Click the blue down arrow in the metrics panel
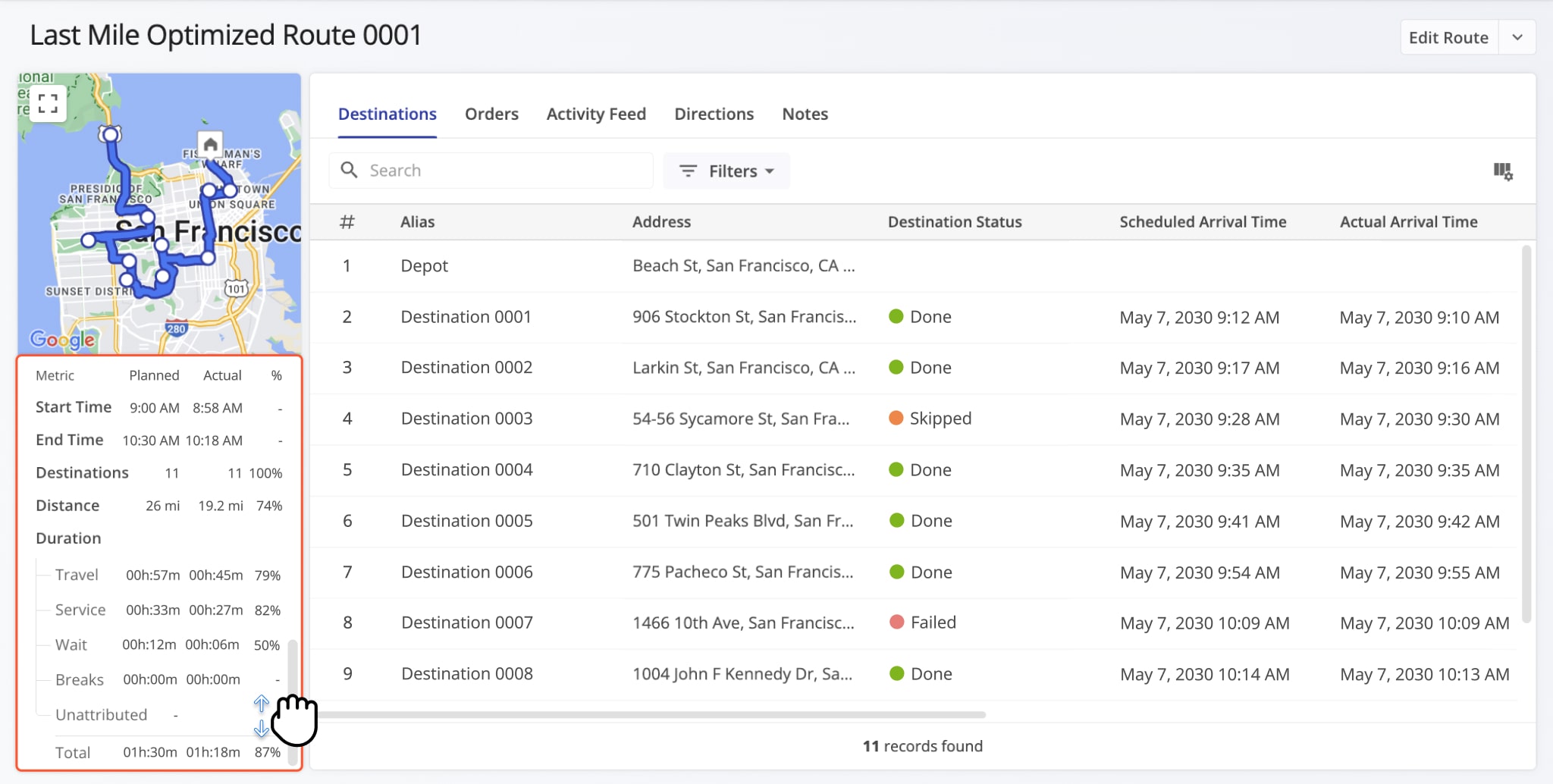Viewport: 1553px width, 784px height. [x=262, y=729]
